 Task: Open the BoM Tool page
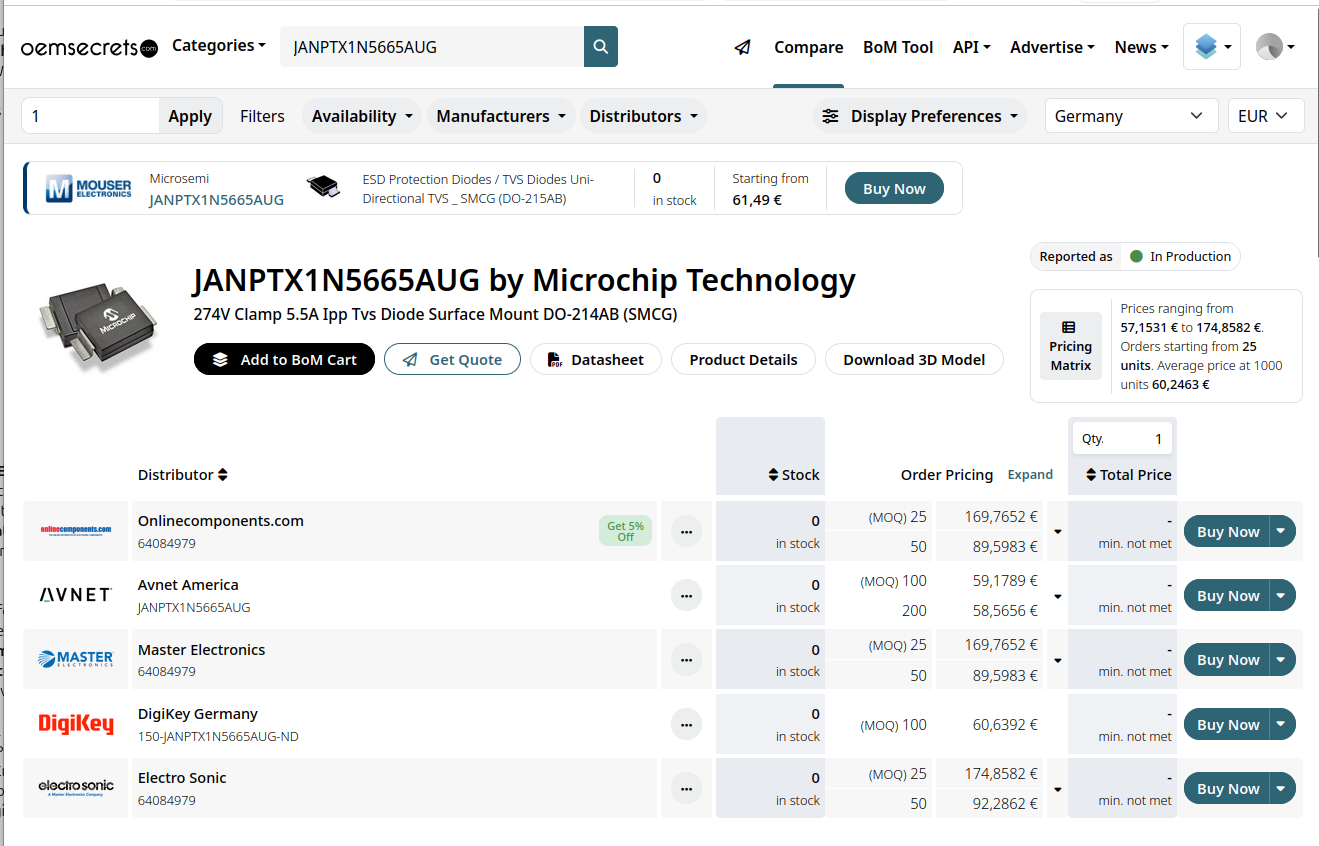click(898, 47)
